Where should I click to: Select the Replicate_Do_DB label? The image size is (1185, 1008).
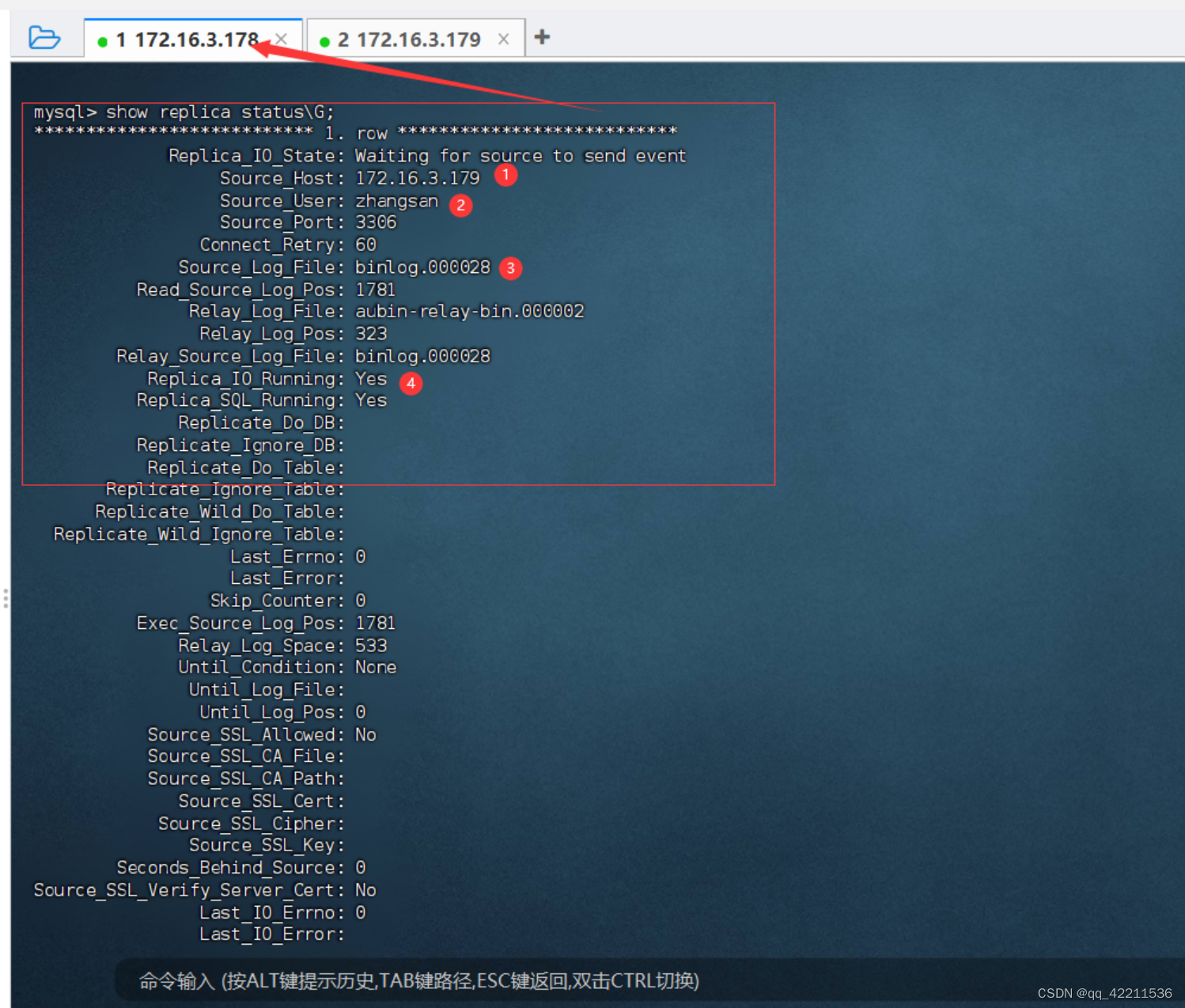click(x=262, y=423)
